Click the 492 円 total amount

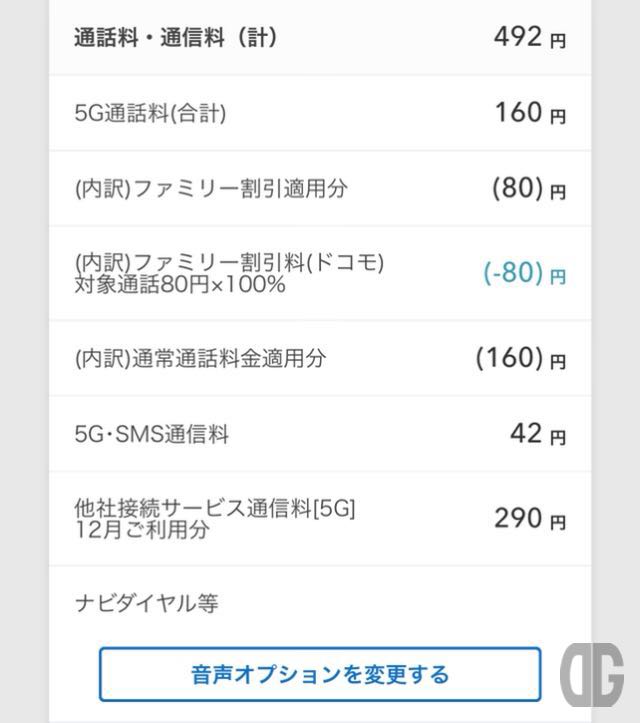(530, 37)
